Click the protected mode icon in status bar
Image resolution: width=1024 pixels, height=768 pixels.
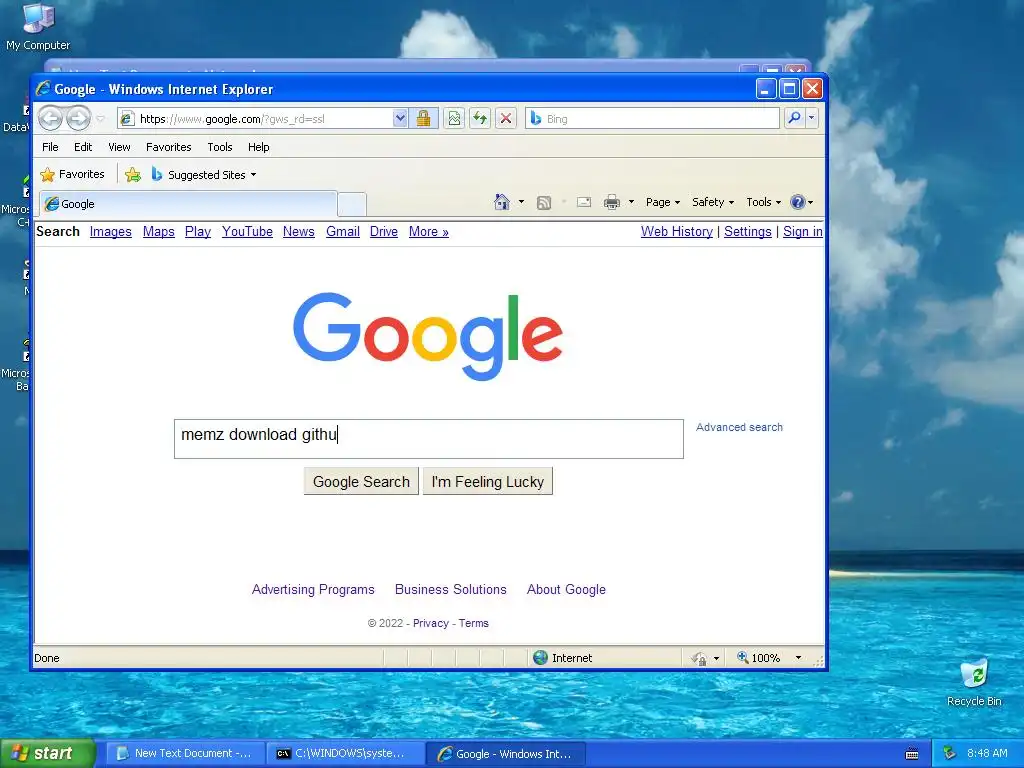click(699, 658)
